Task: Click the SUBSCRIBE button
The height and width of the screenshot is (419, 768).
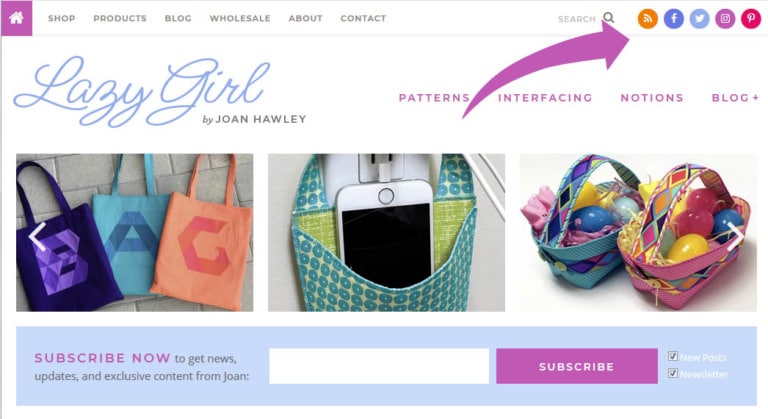Action: [576, 366]
